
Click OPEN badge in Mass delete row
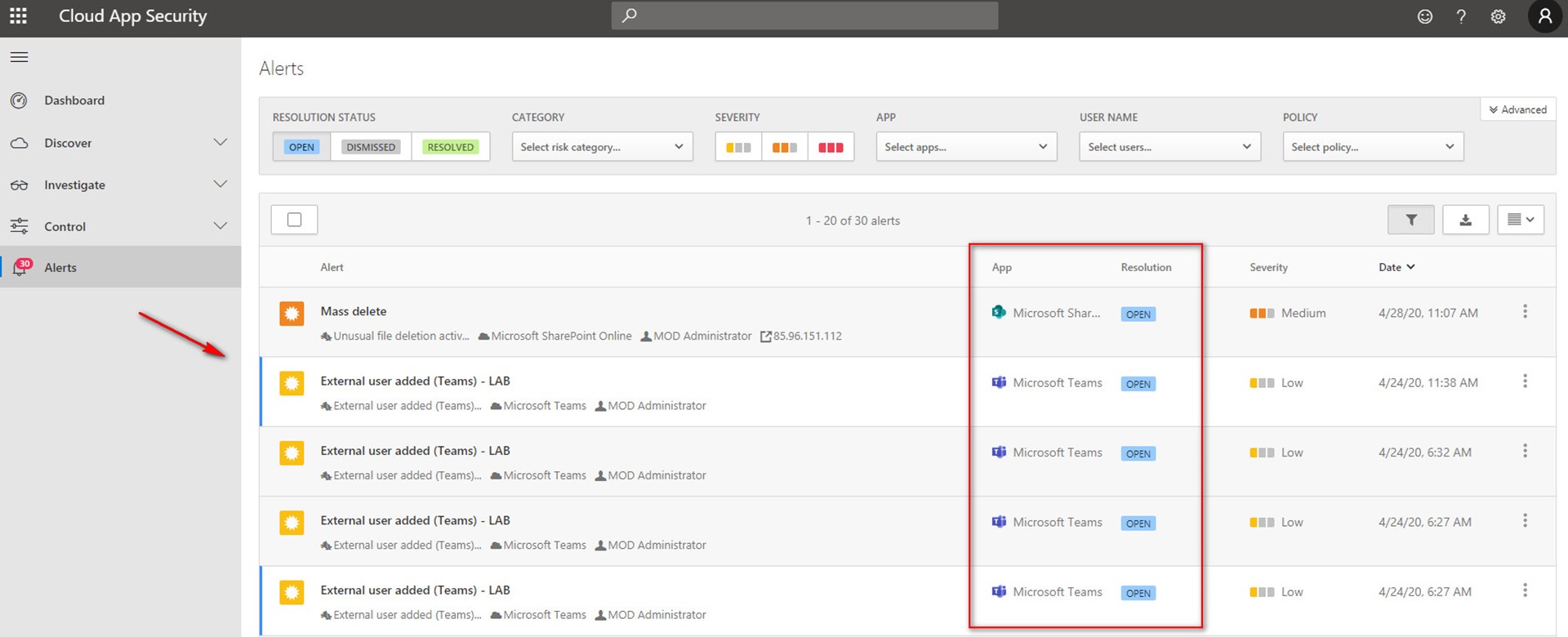coord(1138,314)
